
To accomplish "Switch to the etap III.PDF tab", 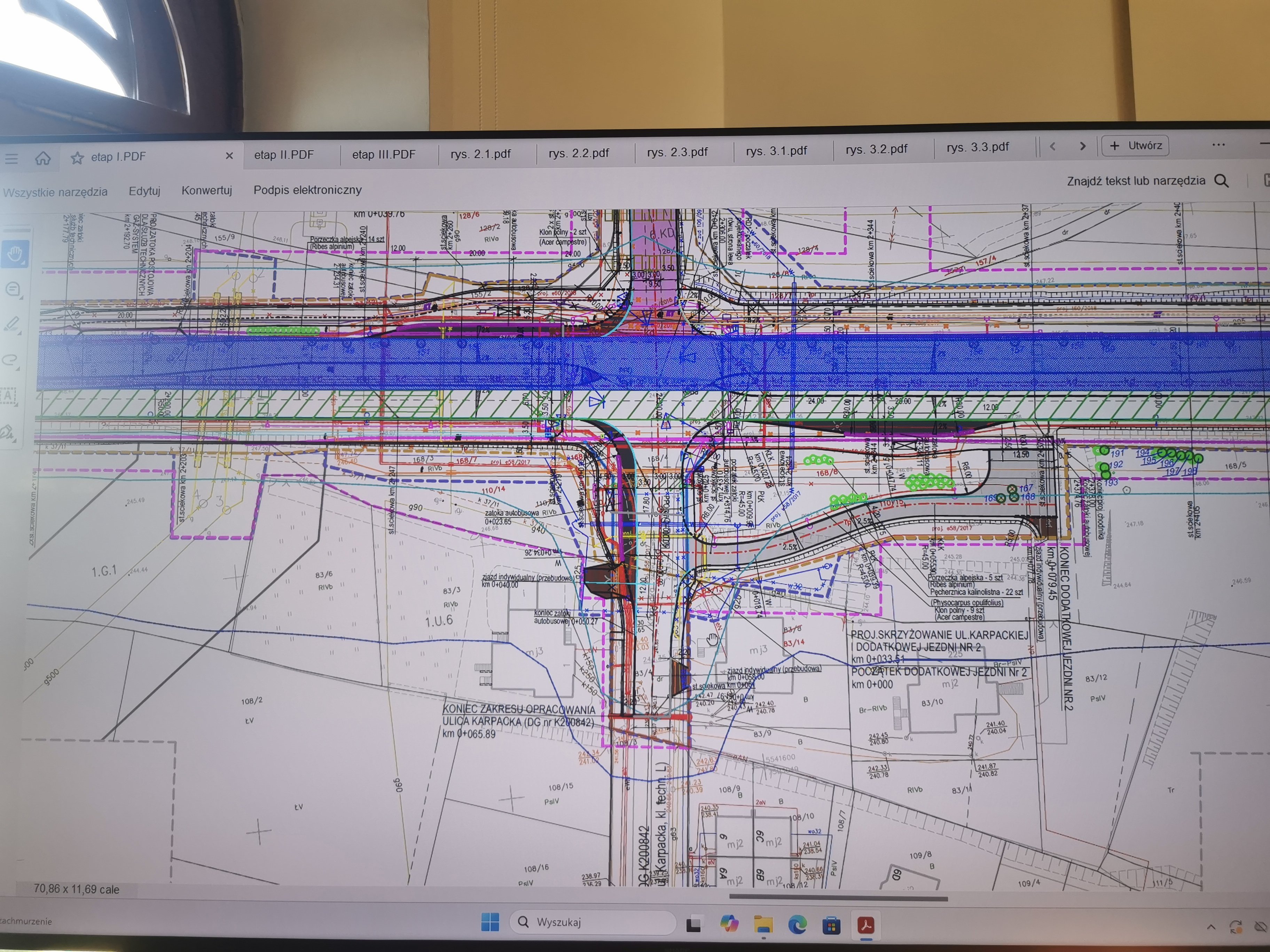I will click(384, 154).
